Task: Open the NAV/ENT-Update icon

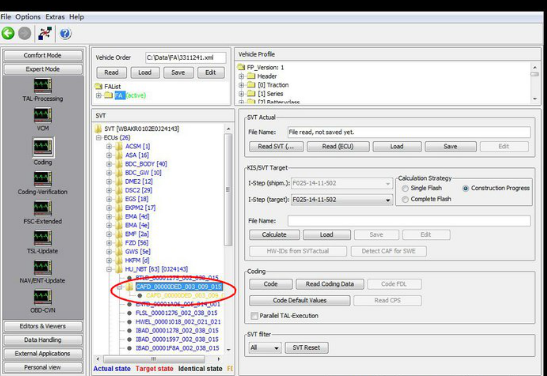Action: coord(43,268)
